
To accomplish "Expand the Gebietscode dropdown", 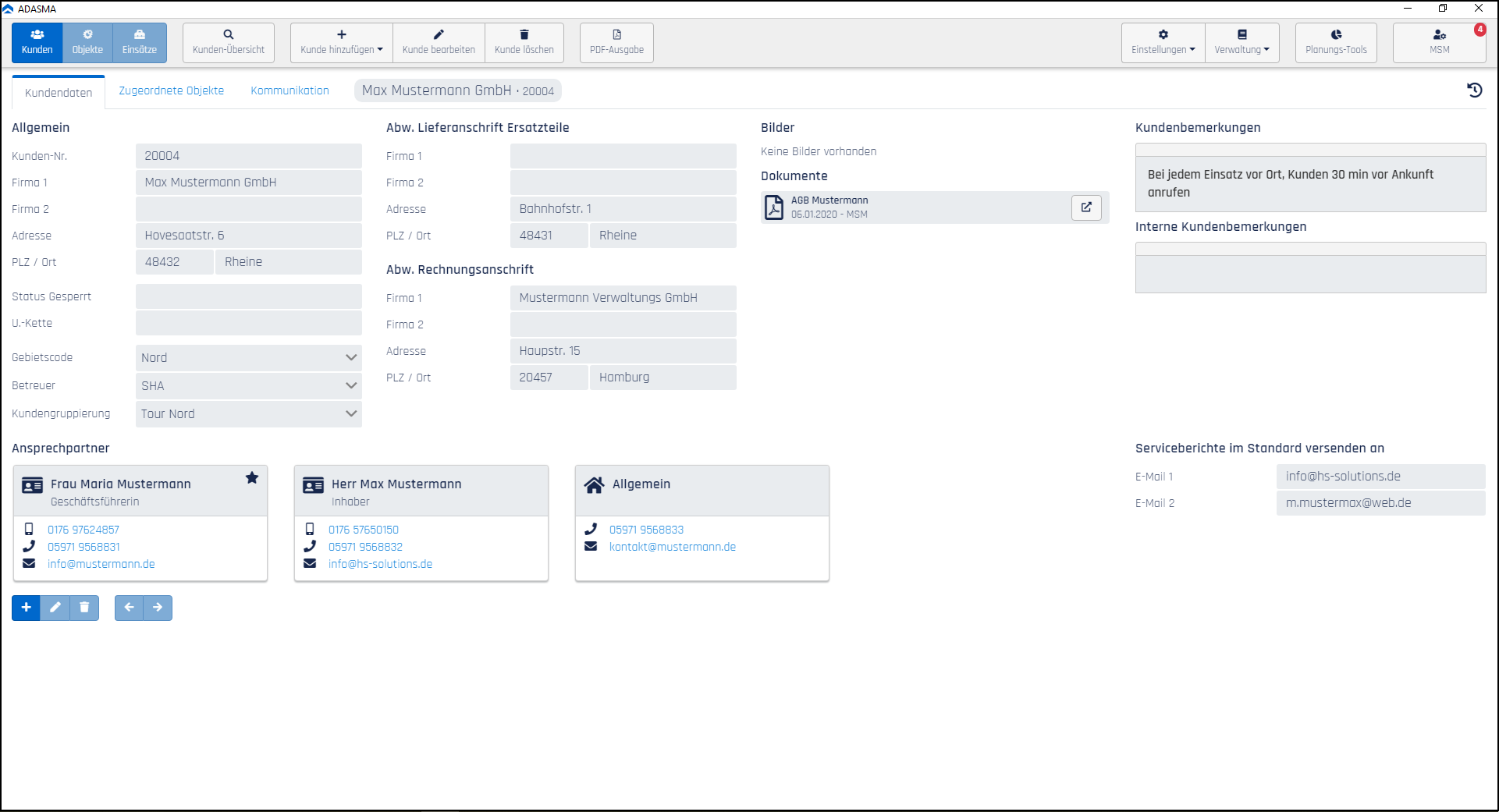I will [x=249, y=357].
